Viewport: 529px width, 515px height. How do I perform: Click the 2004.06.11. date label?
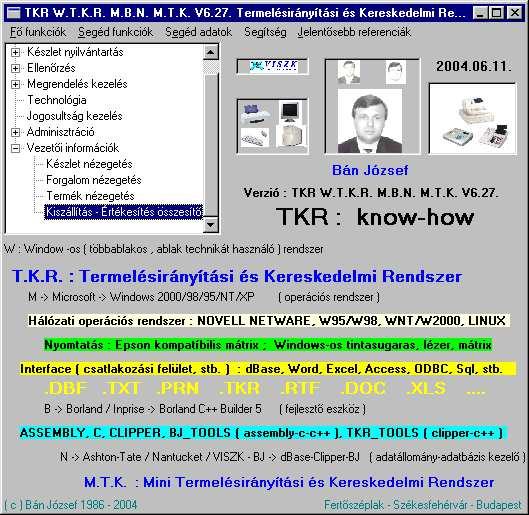[474, 66]
